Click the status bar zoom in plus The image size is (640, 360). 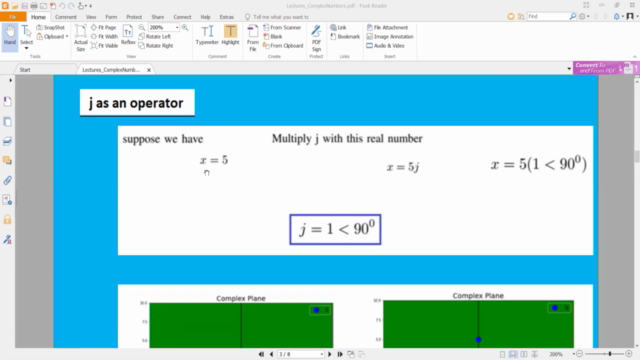pyautogui.click(x=629, y=354)
